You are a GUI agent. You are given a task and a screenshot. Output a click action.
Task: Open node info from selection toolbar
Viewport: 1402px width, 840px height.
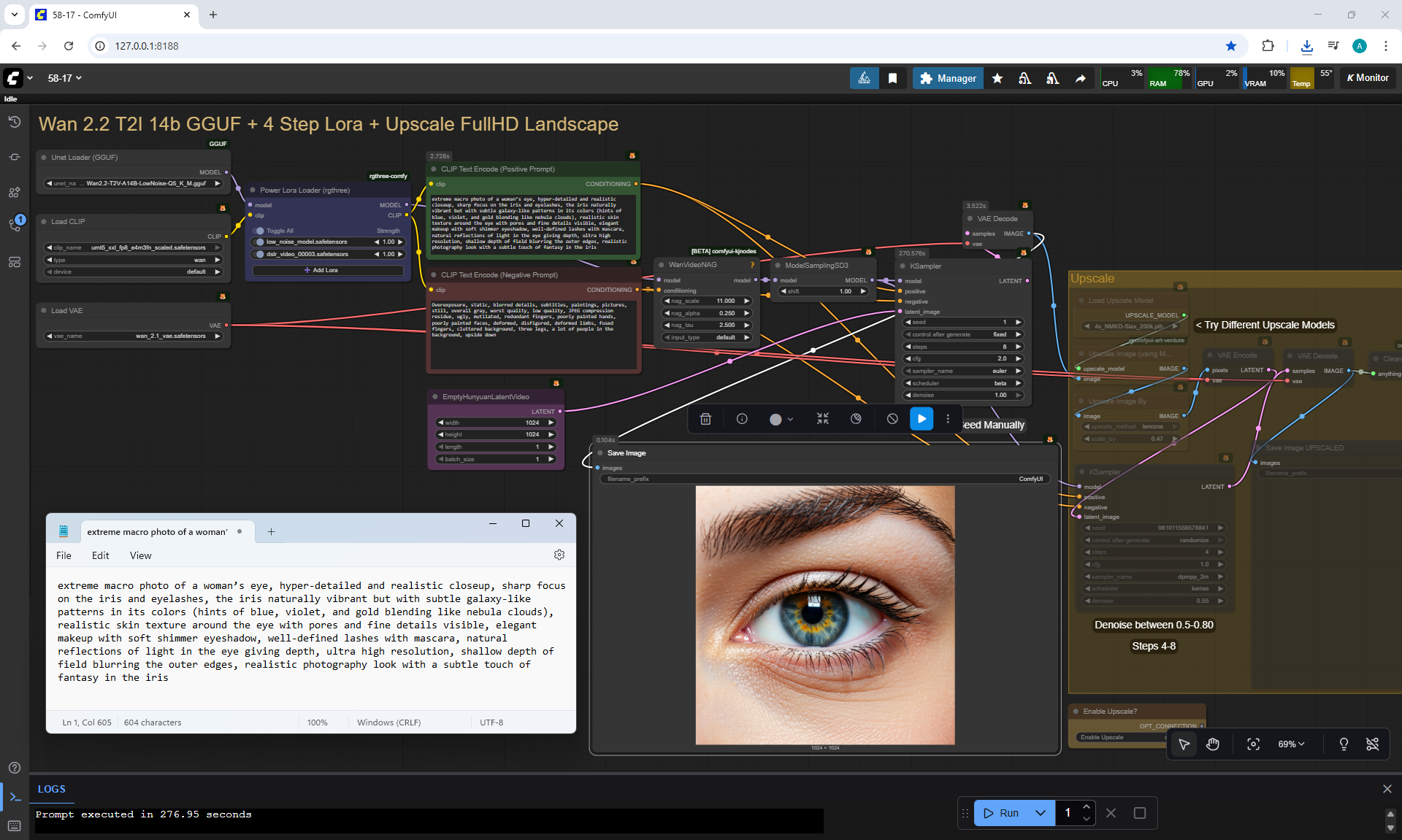[x=742, y=419]
